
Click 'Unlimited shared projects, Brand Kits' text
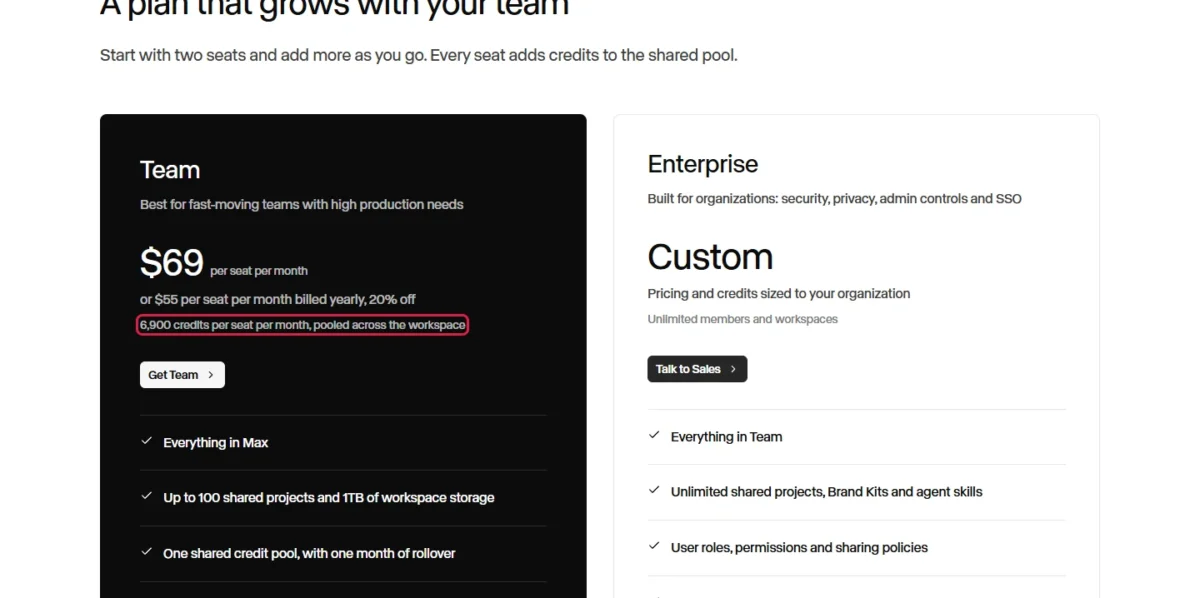(827, 492)
